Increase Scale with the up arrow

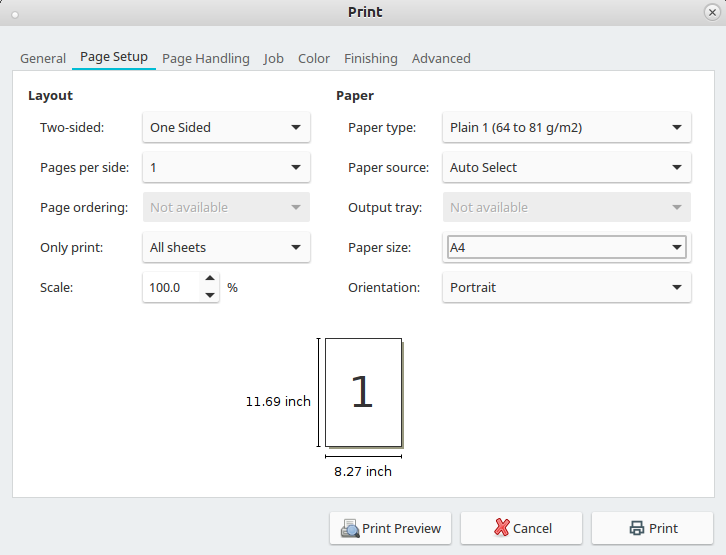210,280
